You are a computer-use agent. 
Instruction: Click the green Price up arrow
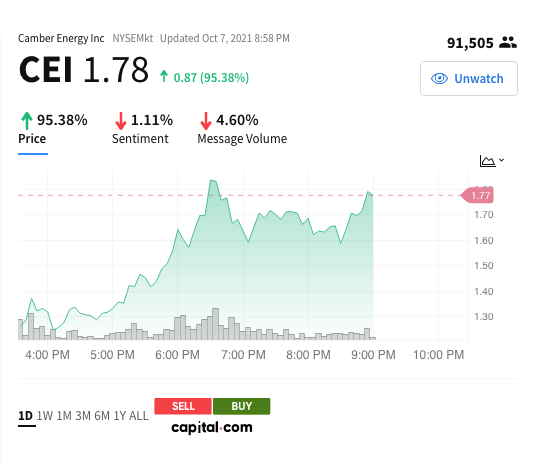[27, 121]
